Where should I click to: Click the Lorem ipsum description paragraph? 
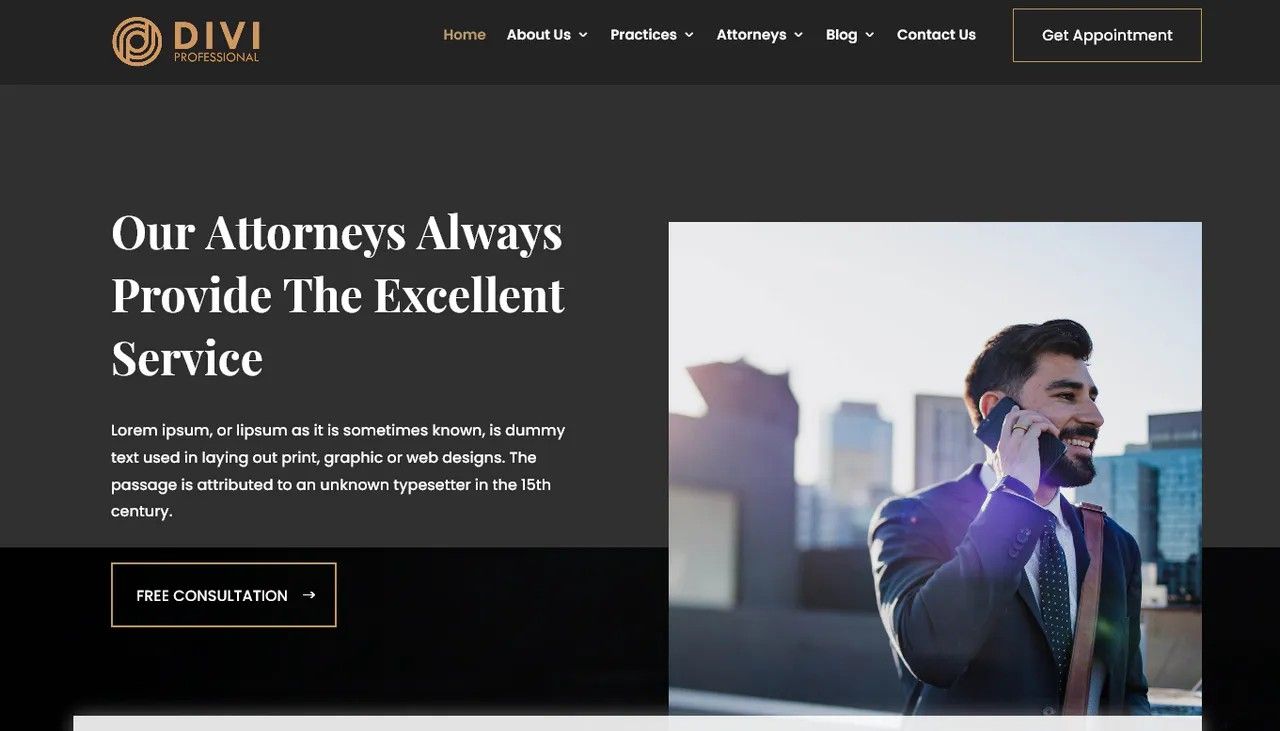click(338, 471)
